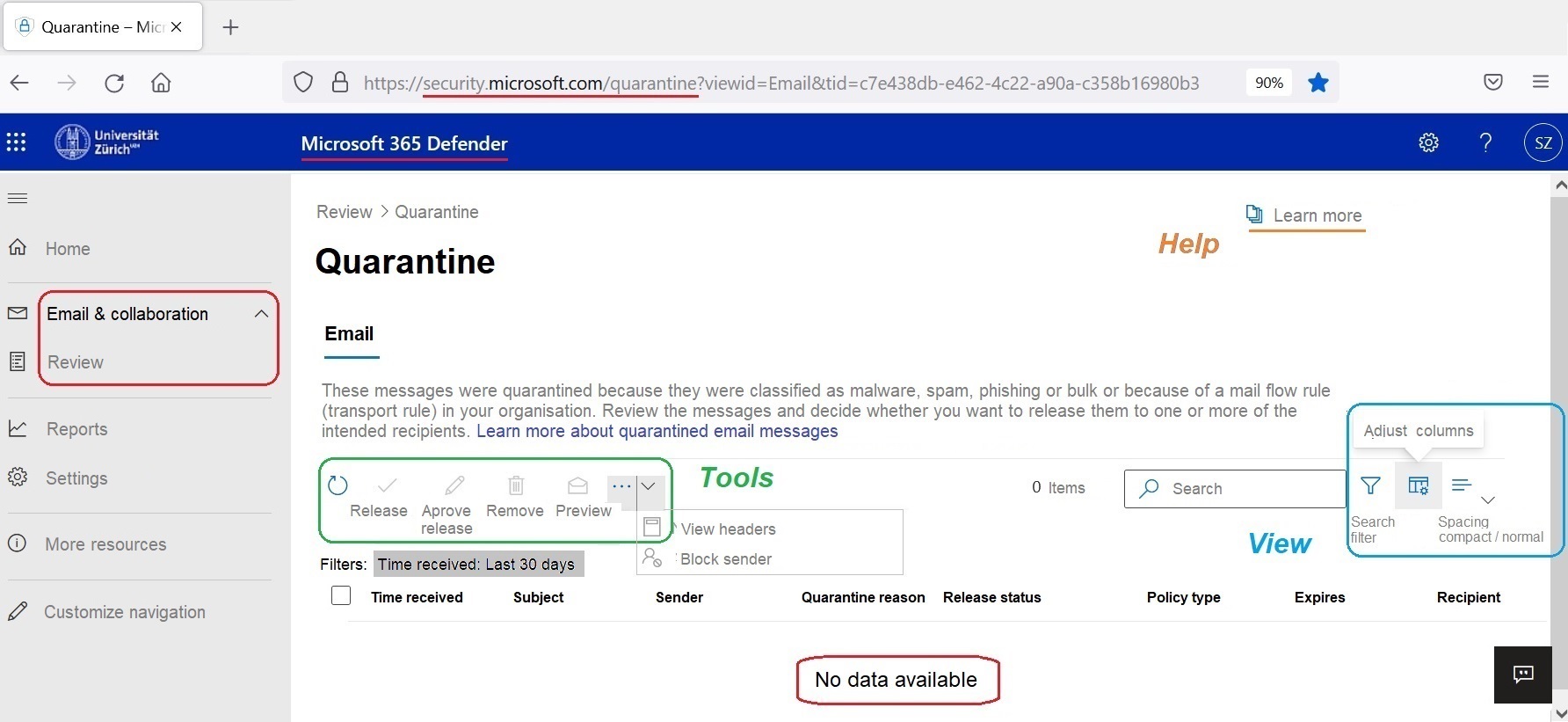
Task: Open the more actions dropdown chevron
Action: point(648,486)
